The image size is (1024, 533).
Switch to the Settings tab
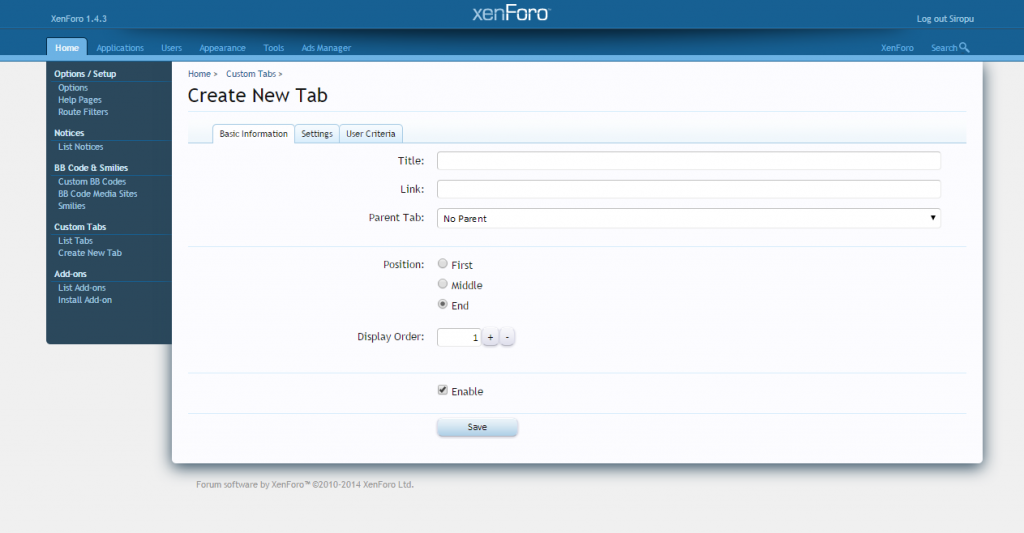[317, 134]
